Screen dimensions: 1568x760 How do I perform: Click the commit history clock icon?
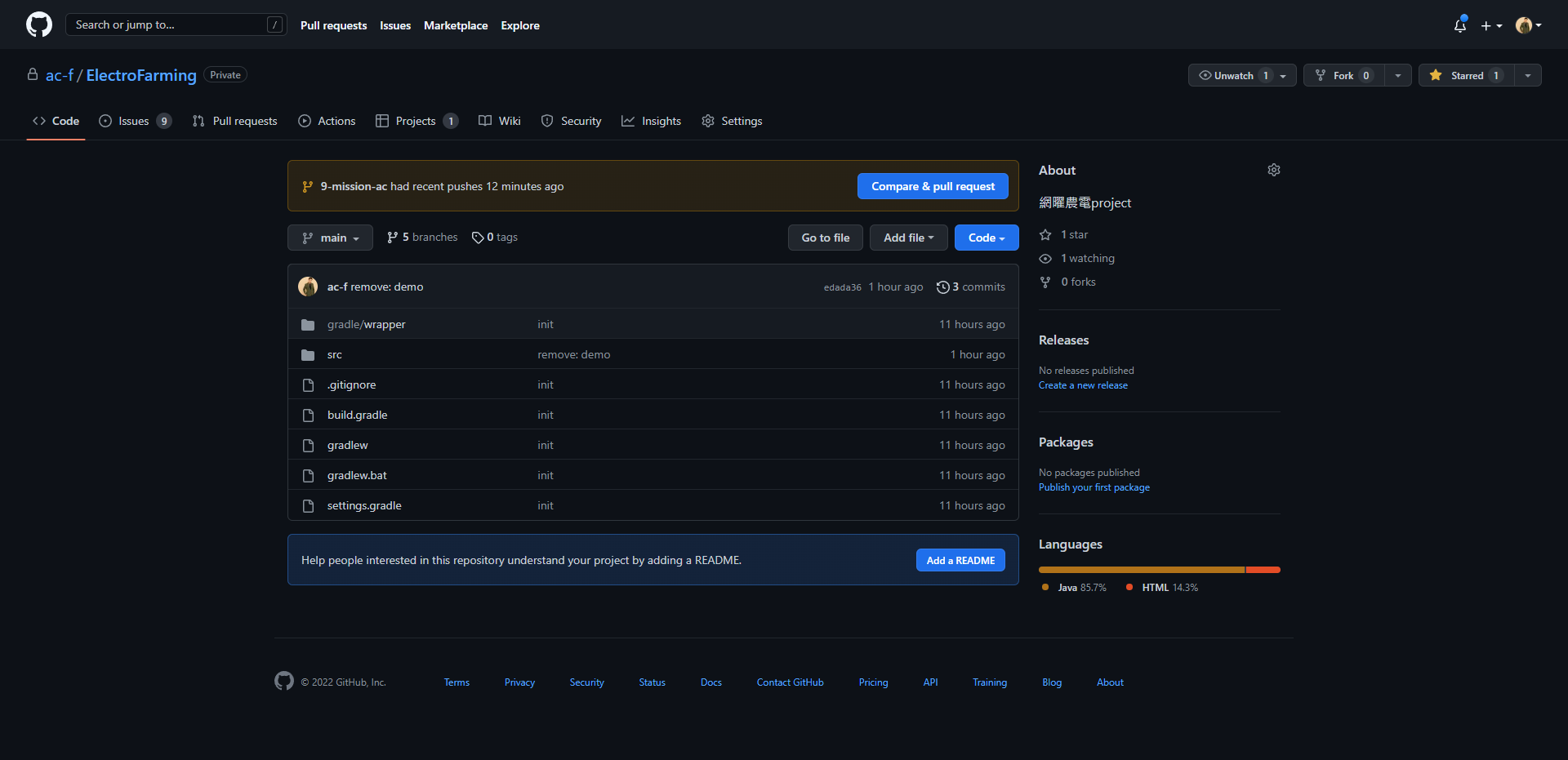coord(942,287)
